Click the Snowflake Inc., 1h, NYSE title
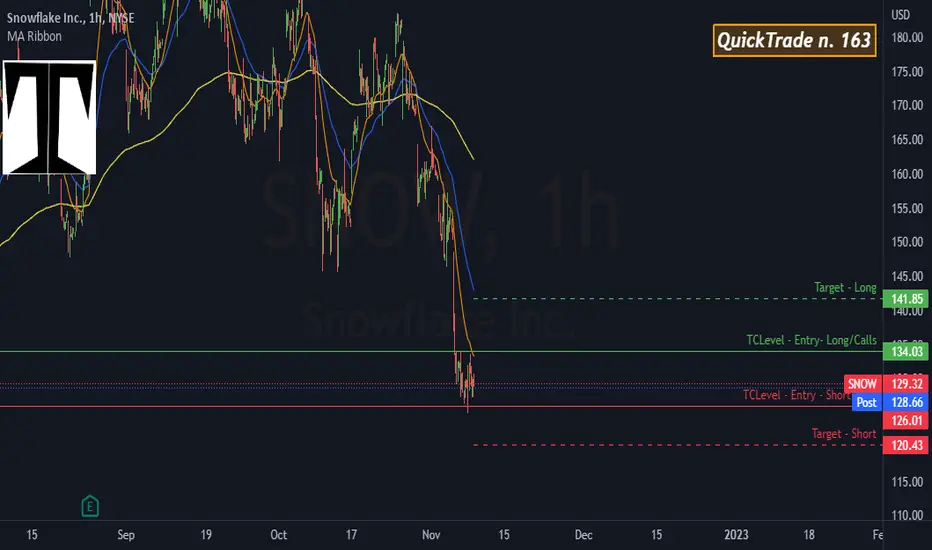 point(70,18)
